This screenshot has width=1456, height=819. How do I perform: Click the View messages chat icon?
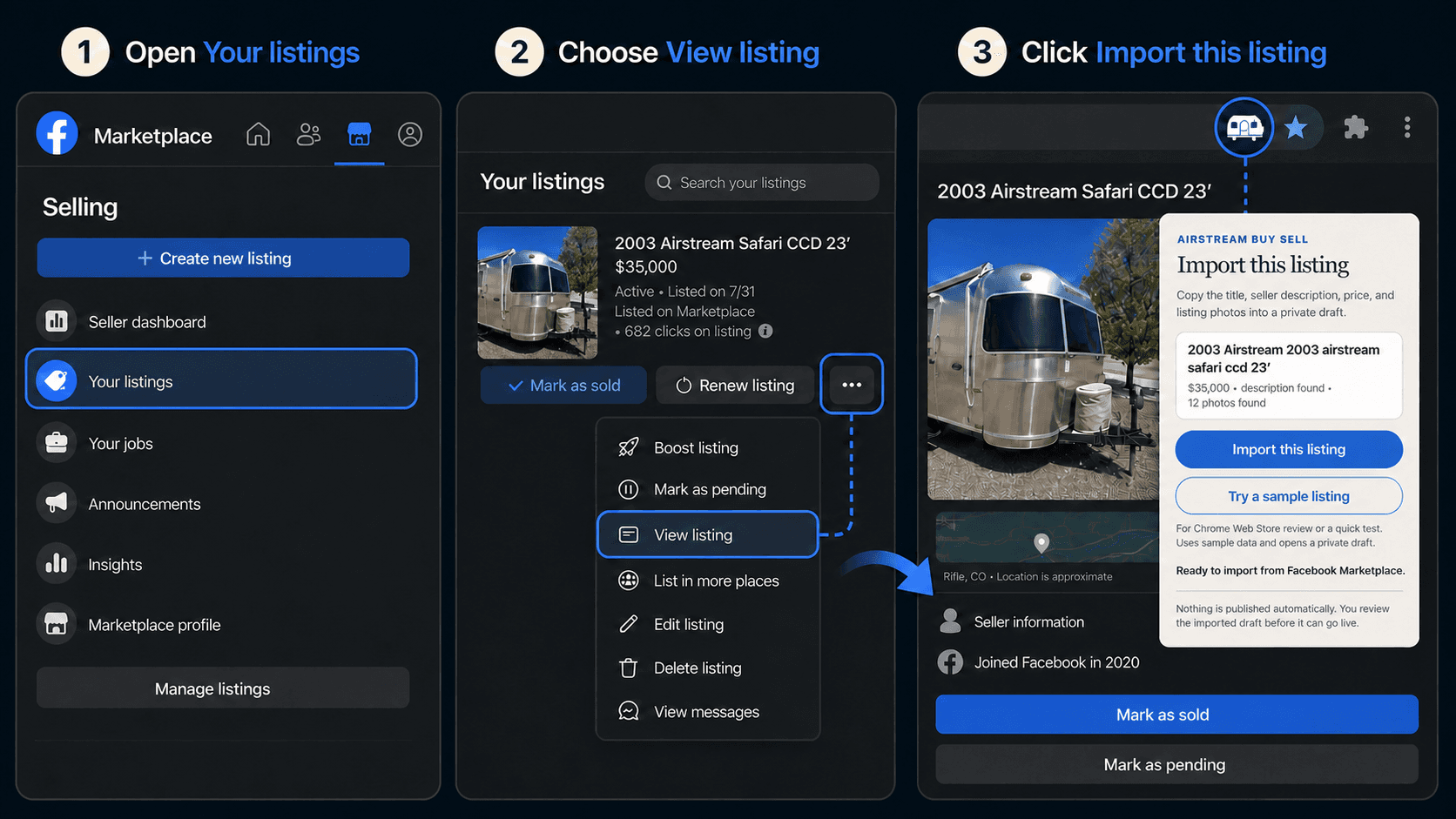[x=628, y=711]
